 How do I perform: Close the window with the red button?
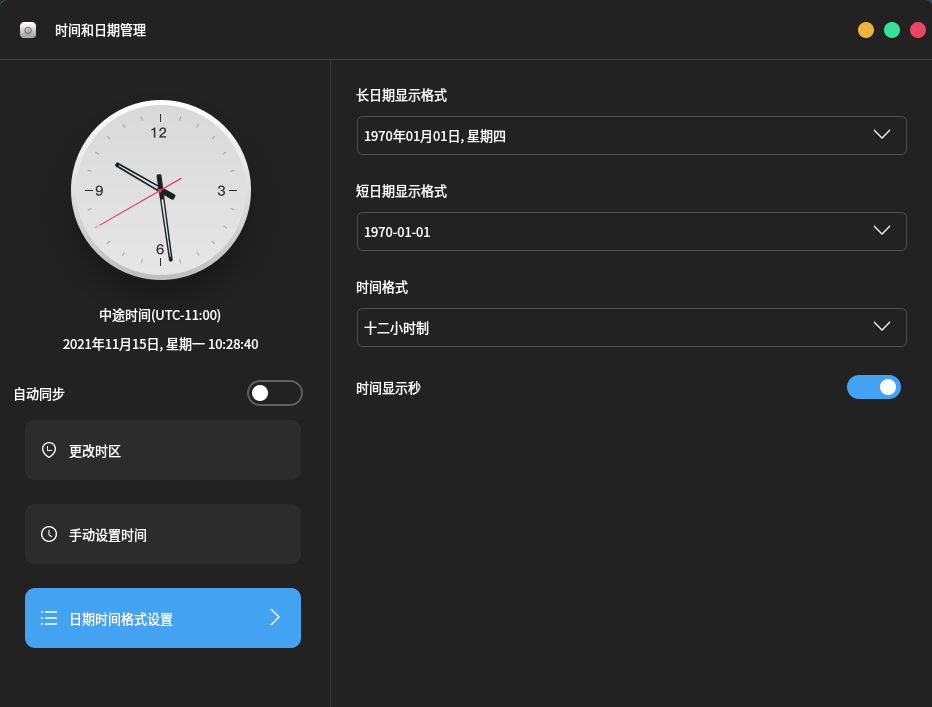coord(918,30)
